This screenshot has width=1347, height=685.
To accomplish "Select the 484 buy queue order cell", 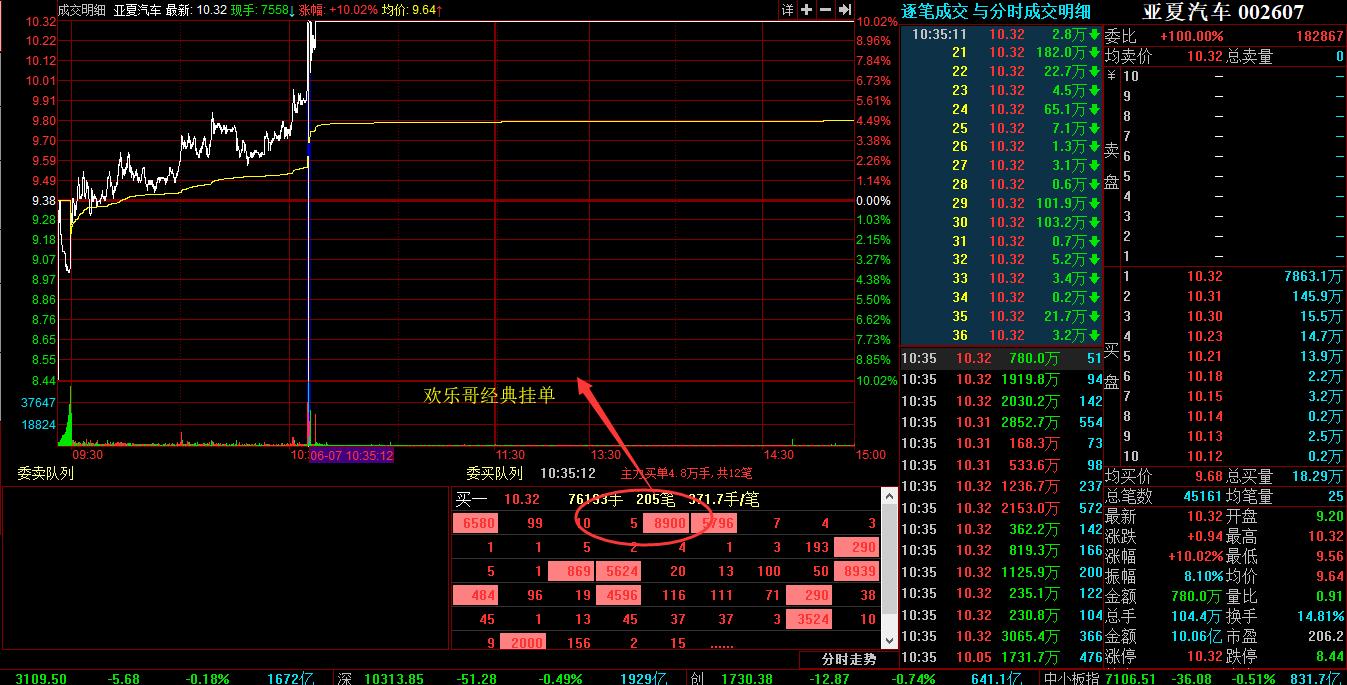I will (474, 595).
